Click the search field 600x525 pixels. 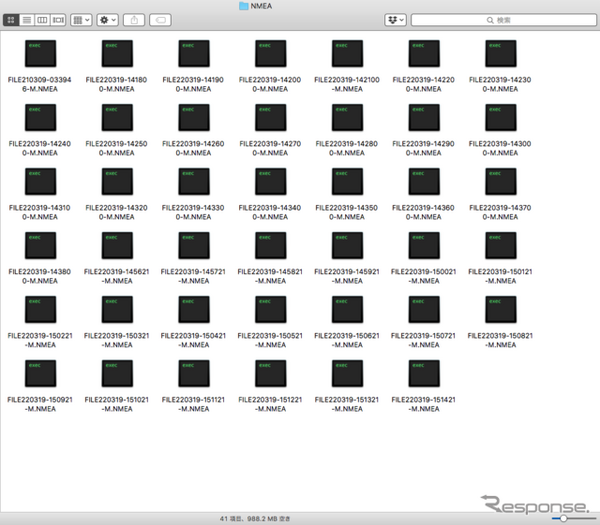504,20
